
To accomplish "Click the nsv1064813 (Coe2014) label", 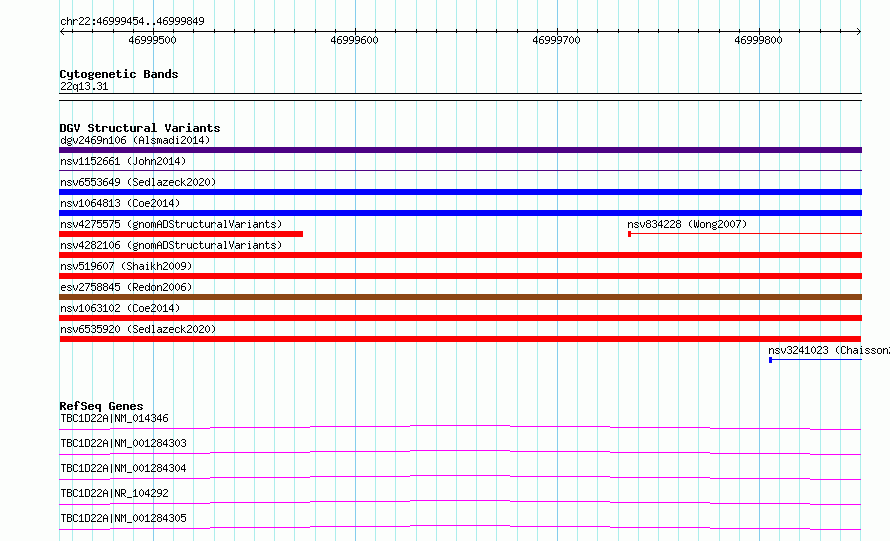I will 120,203.
